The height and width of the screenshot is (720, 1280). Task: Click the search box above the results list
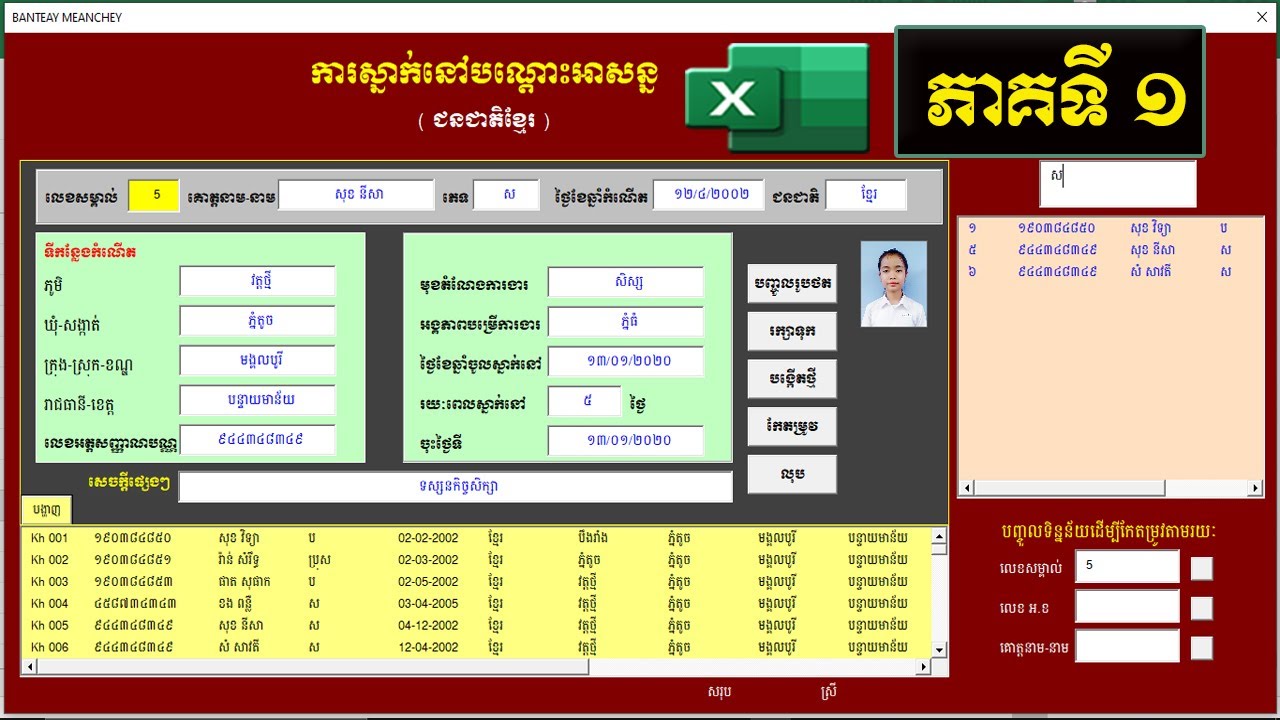tap(1118, 184)
